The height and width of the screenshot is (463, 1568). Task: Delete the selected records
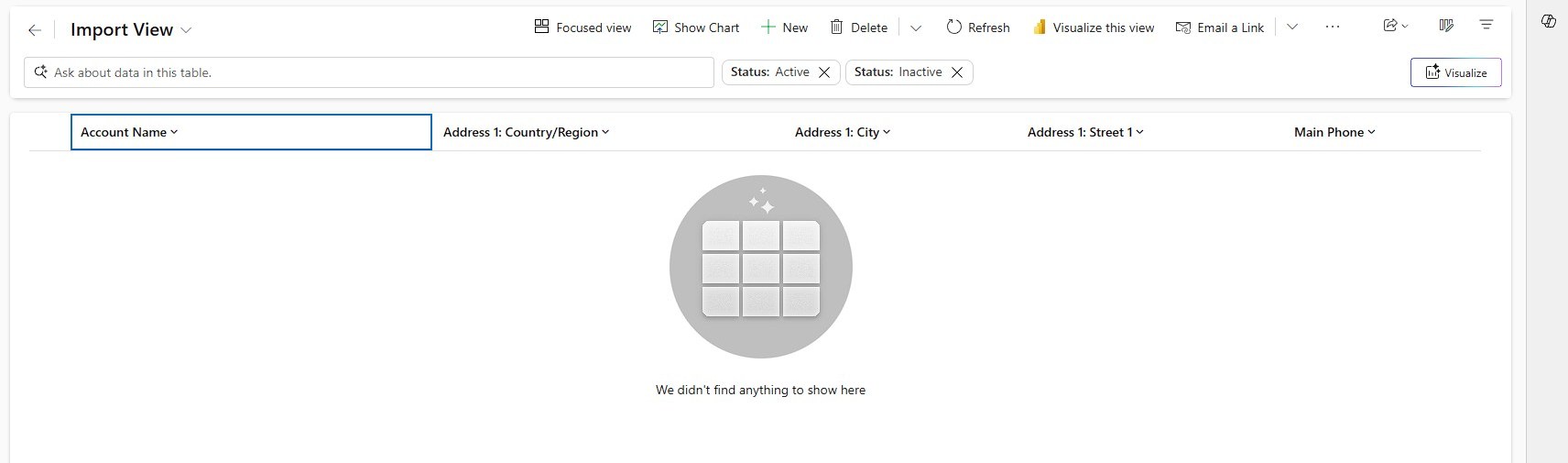pyautogui.click(x=858, y=28)
